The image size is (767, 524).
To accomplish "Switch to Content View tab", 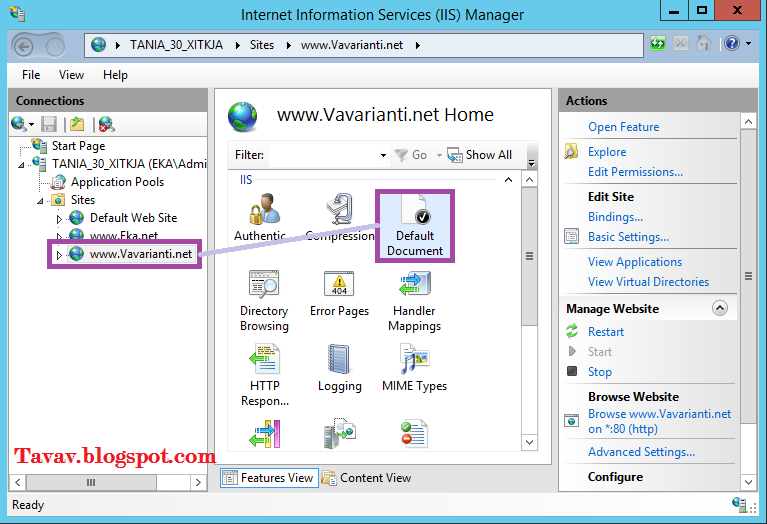I will coord(367,478).
